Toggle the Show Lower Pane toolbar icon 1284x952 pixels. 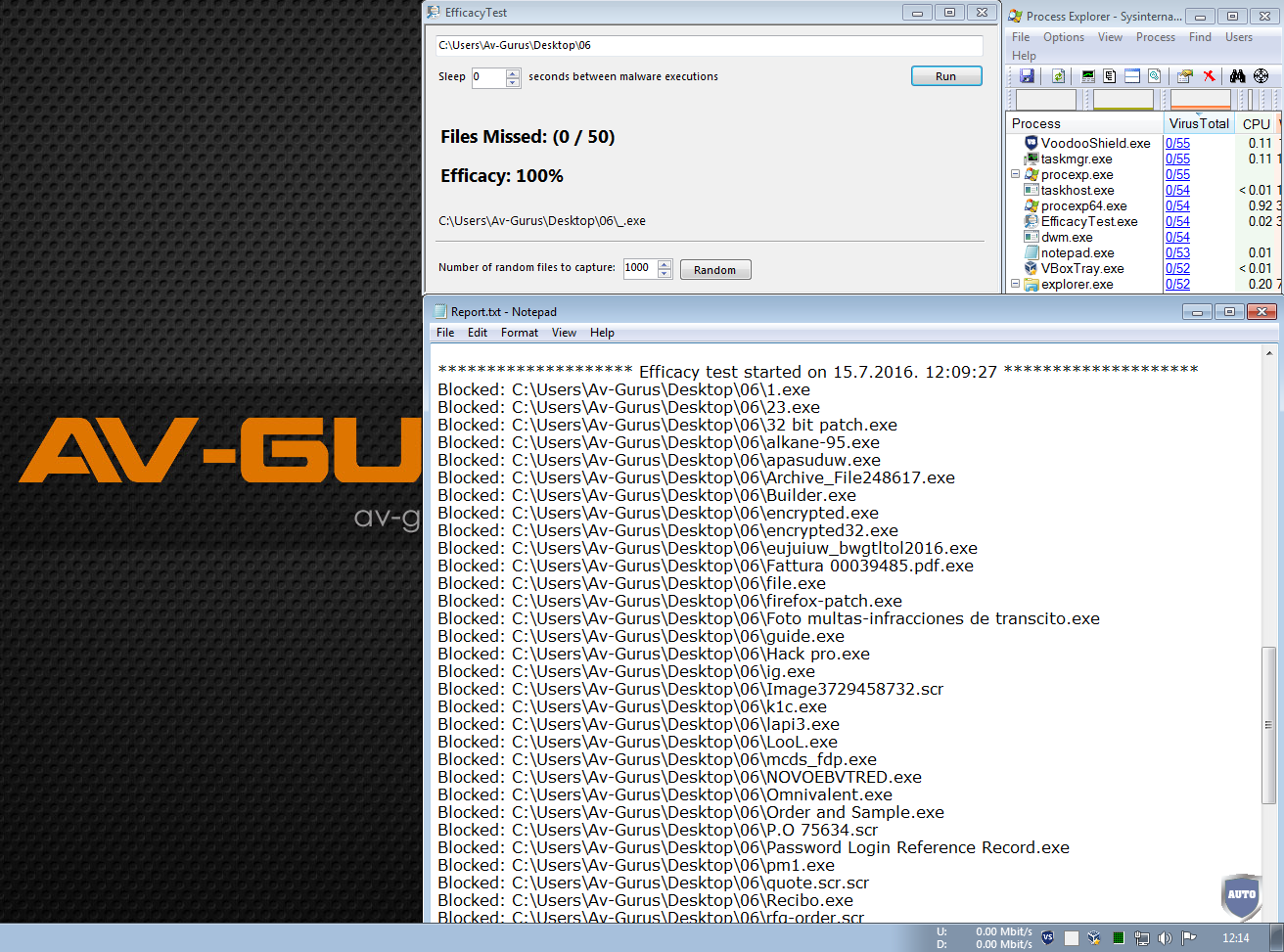pyautogui.click(x=1132, y=76)
